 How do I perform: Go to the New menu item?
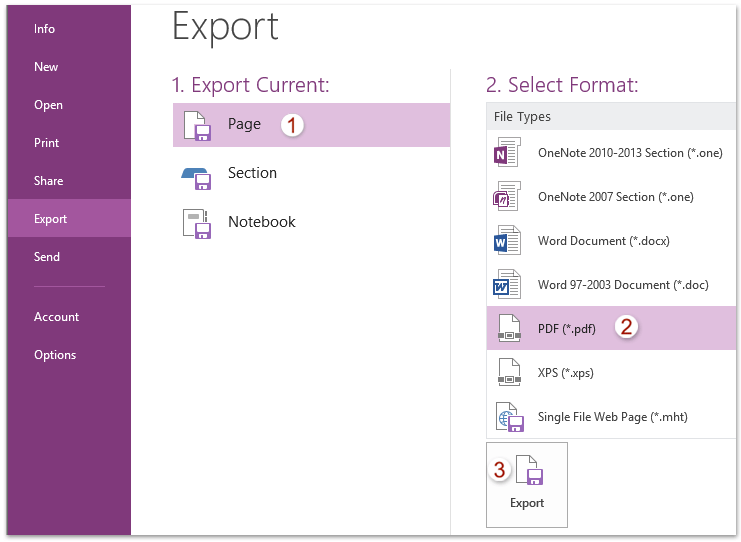[x=46, y=67]
